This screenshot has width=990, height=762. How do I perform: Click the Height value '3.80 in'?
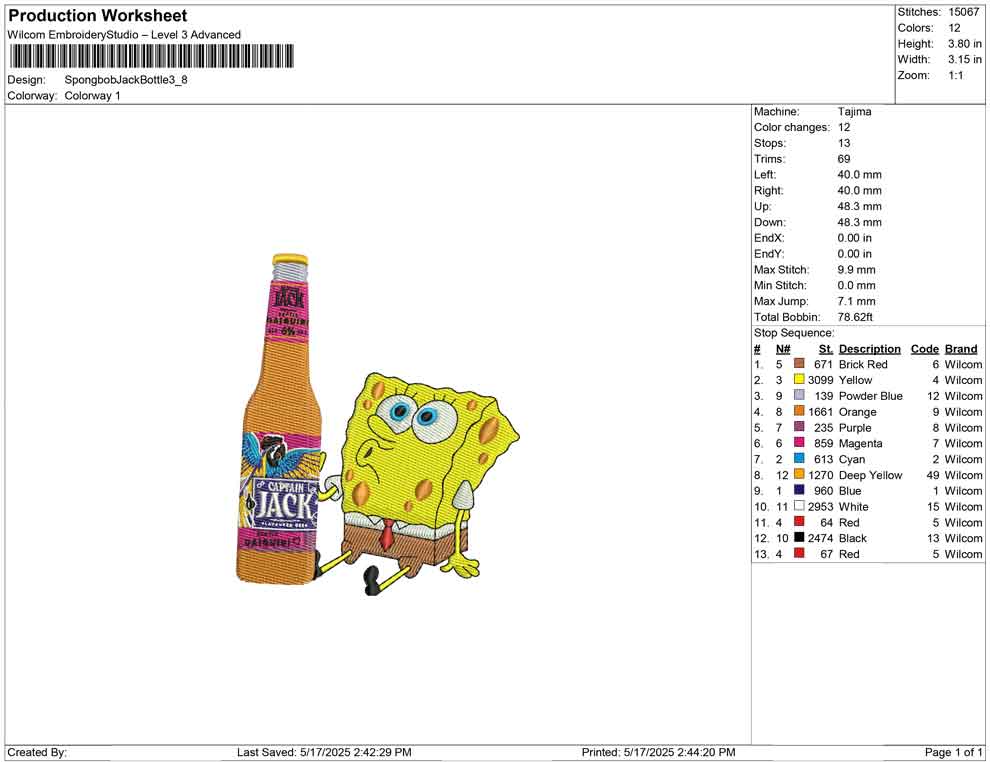coord(965,44)
